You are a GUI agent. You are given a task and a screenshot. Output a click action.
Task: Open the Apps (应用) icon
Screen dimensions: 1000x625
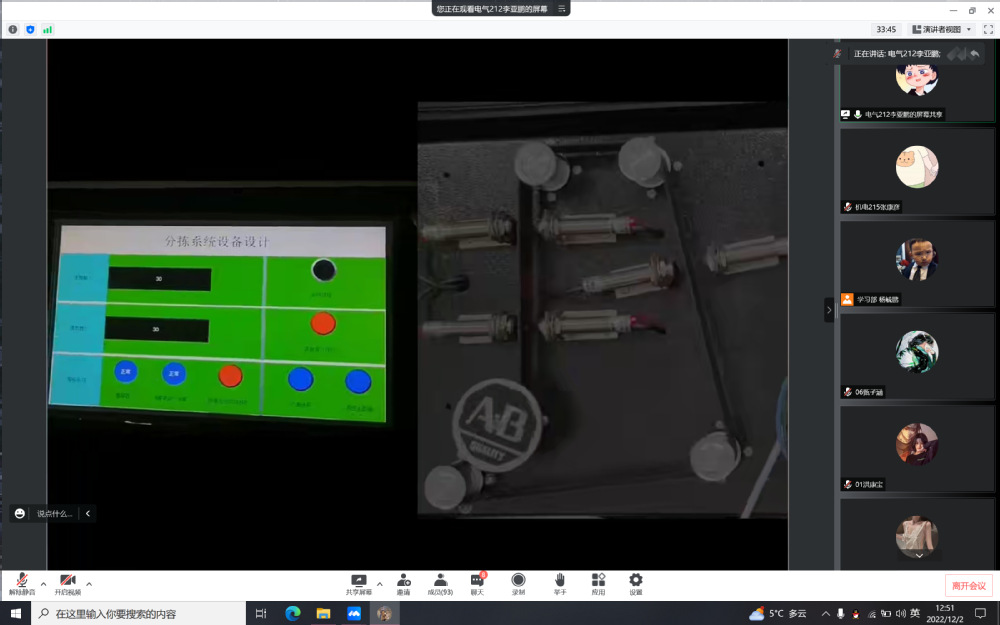[x=598, y=582]
